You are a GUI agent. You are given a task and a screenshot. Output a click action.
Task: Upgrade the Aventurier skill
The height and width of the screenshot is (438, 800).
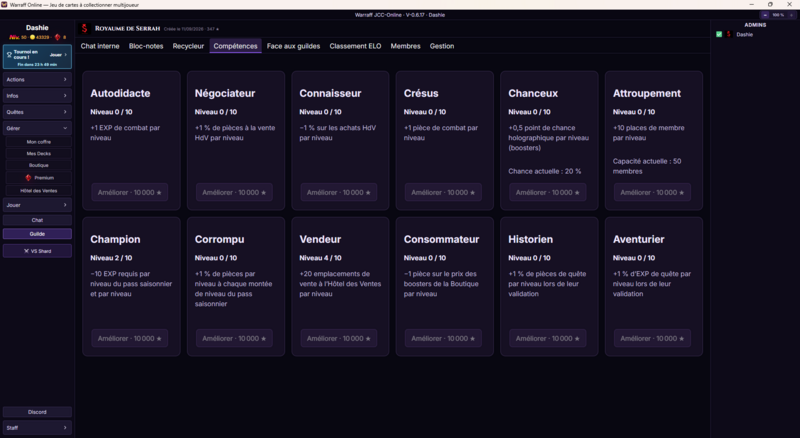[x=652, y=338]
